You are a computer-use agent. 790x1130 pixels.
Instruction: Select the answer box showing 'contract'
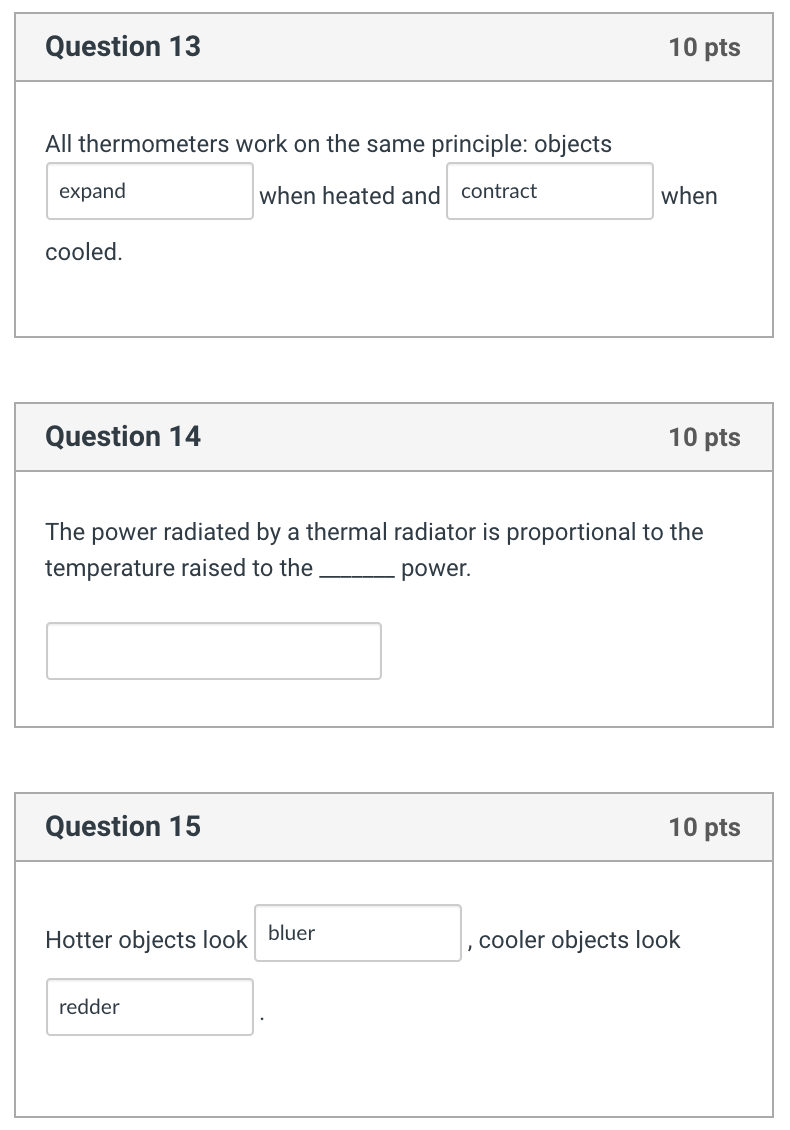(549, 191)
